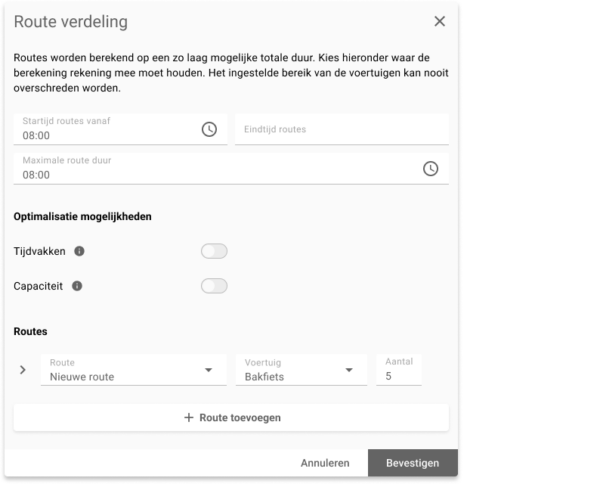Close the Route verdeling dialog
Image resolution: width=600 pixels, height=484 pixels.
tap(440, 21)
